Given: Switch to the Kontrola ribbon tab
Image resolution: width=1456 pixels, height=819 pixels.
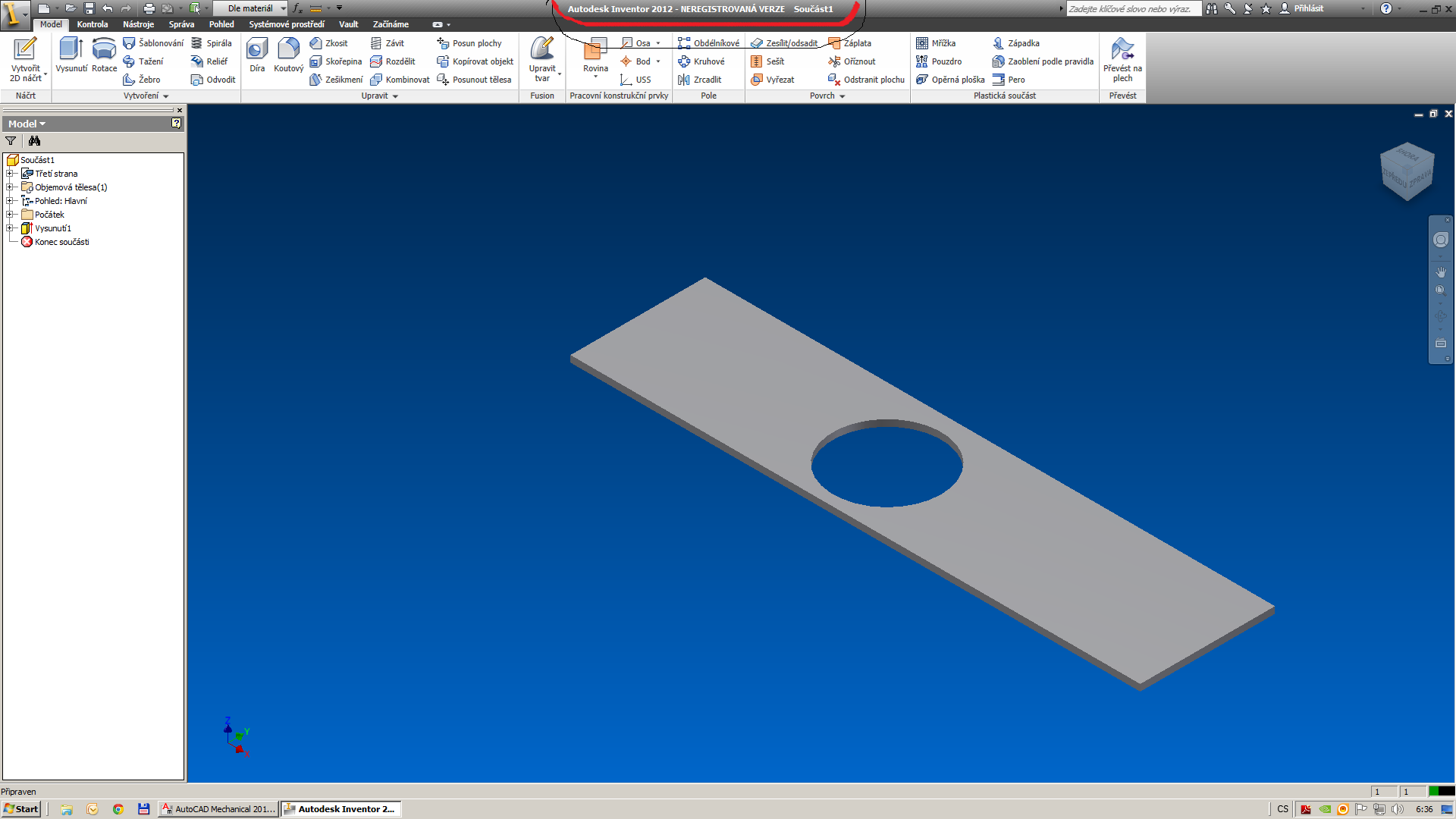Looking at the screenshot, I should (x=93, y=24).
